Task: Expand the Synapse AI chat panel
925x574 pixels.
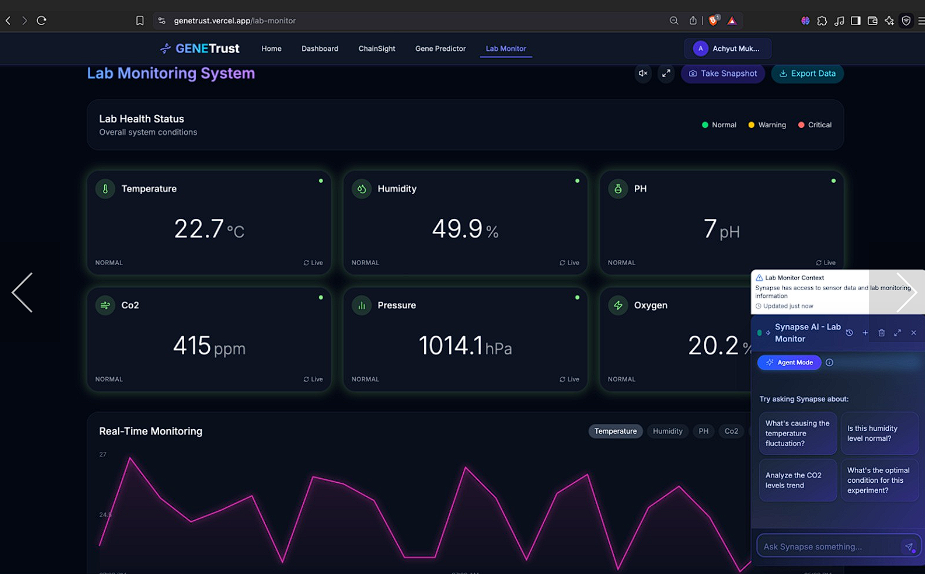Action: coord(897,332)
